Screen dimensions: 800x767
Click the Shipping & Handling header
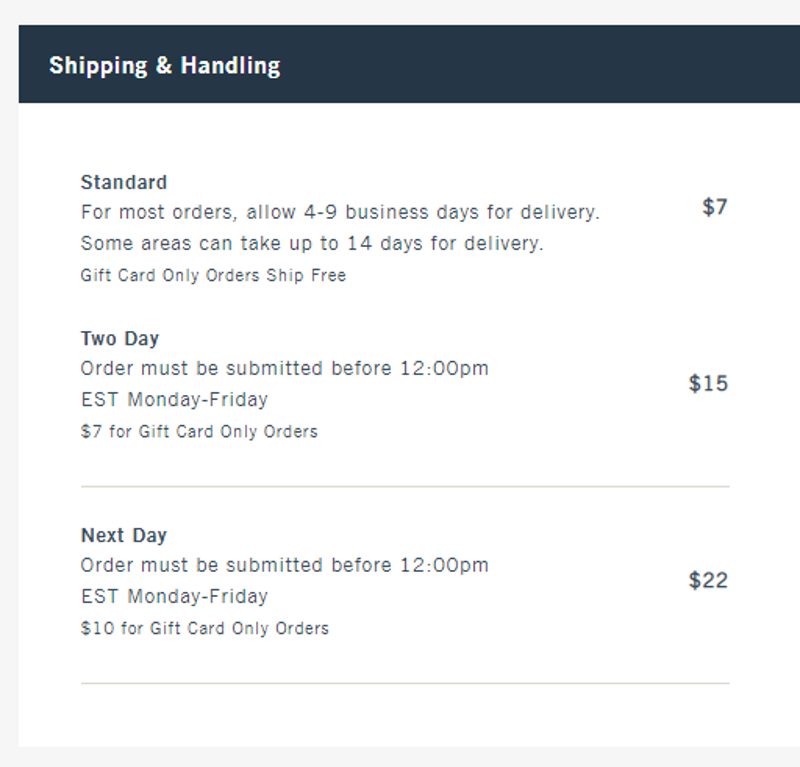pyautogui.click(x=164, y=66)
